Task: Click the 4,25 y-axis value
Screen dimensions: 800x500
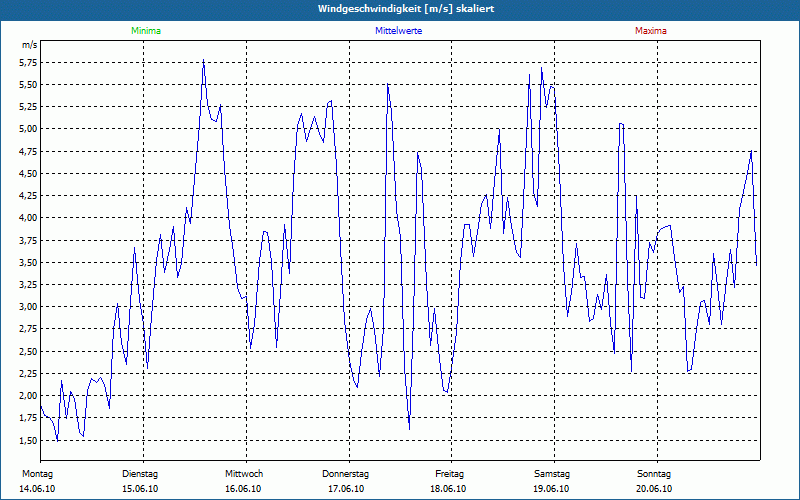Action: tap(29, 196)
